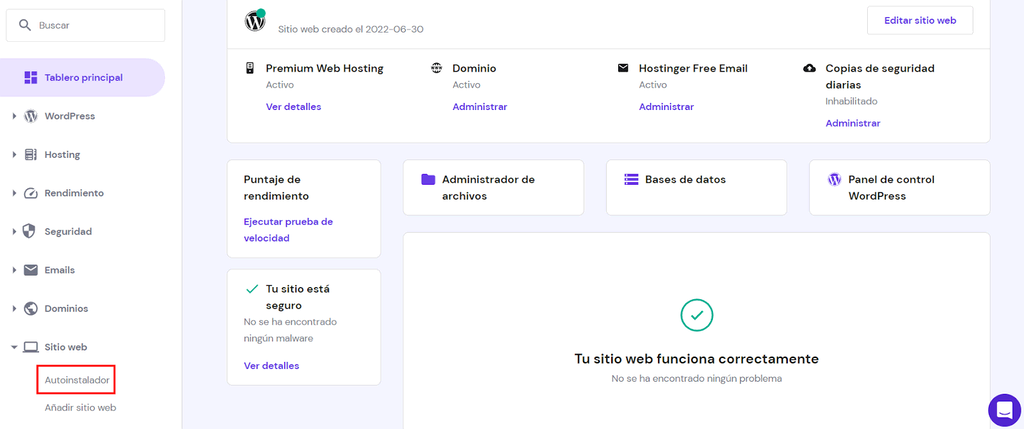Click the Inhabilitado status text

point(851,101)
